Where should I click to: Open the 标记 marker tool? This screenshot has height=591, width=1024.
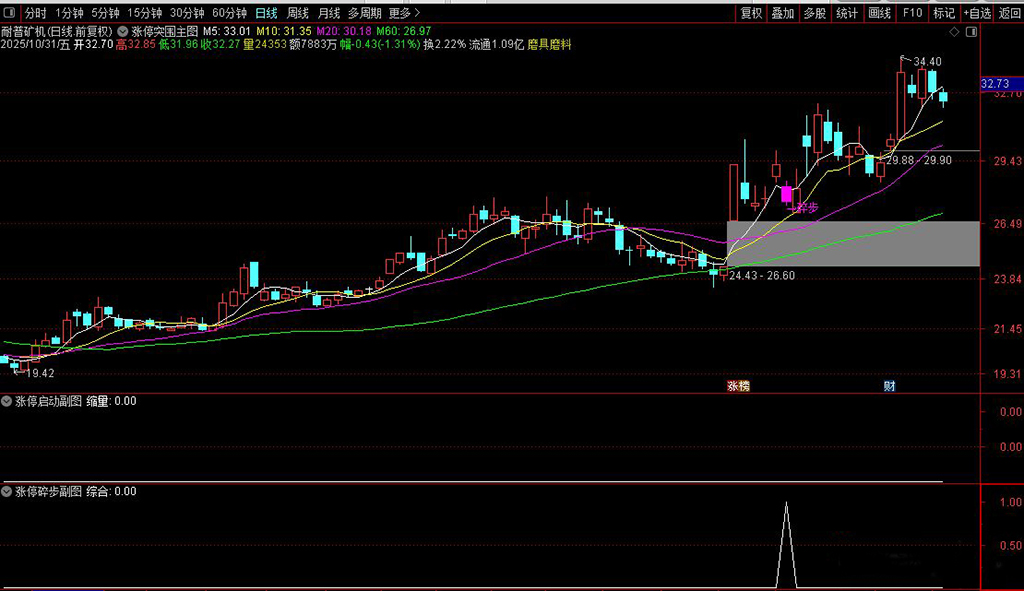coord(943,13)
